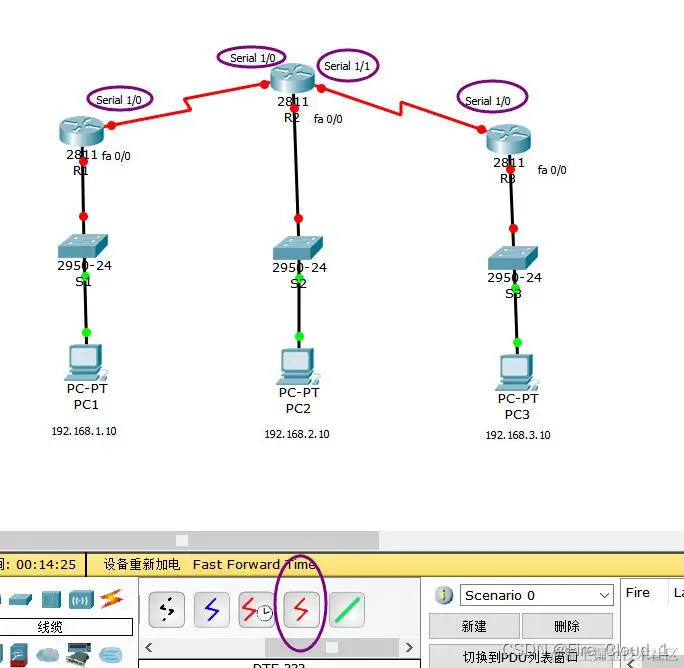Choose the Wireless Devices category icon
Image resolution: width=684 pixels, height=668 pixels.
(81, 599)
